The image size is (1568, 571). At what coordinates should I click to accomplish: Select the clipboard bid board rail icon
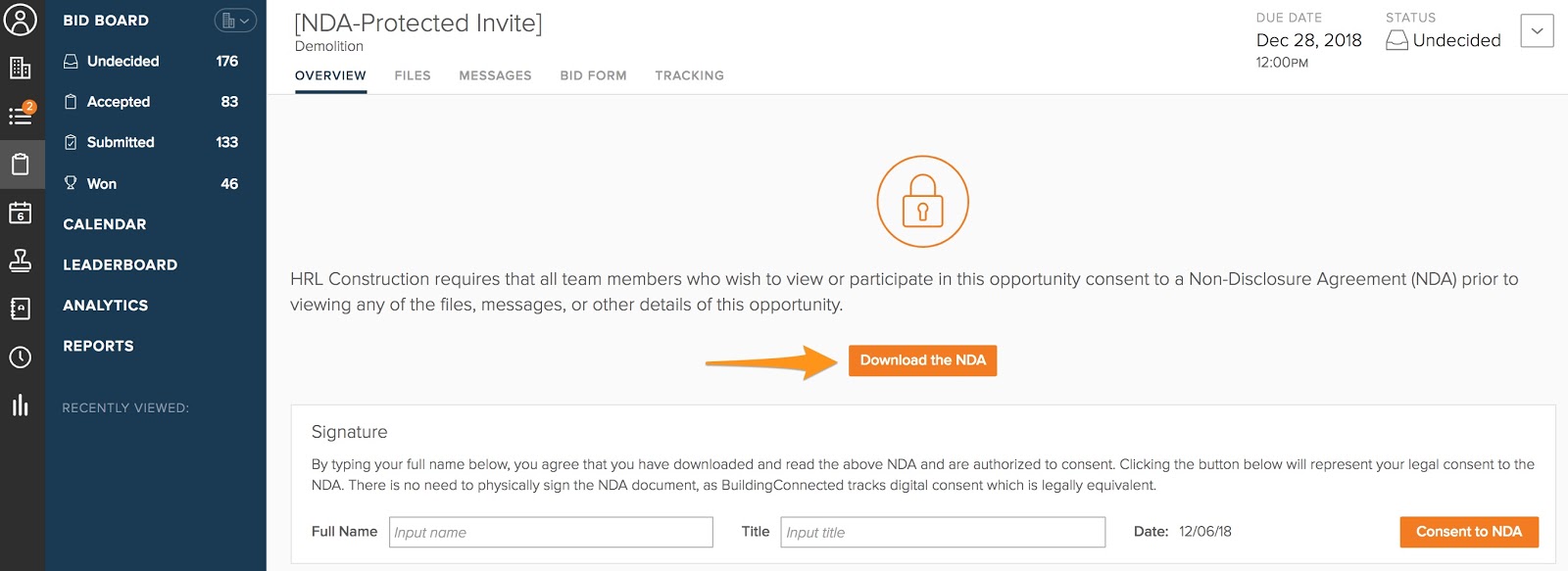coord(21,164)
